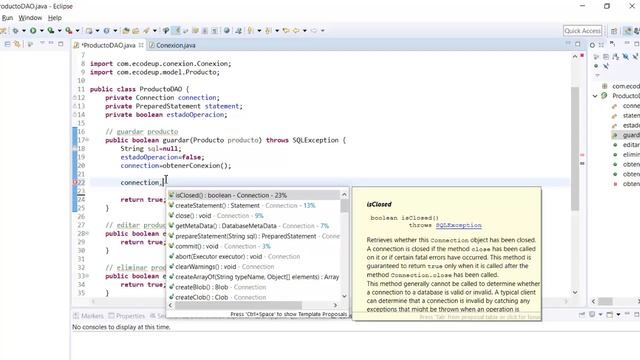This screenshot has width=640, height=360.
Task: Click the proposal list horizontal scrollbar
Action: [x=238, y=305]
